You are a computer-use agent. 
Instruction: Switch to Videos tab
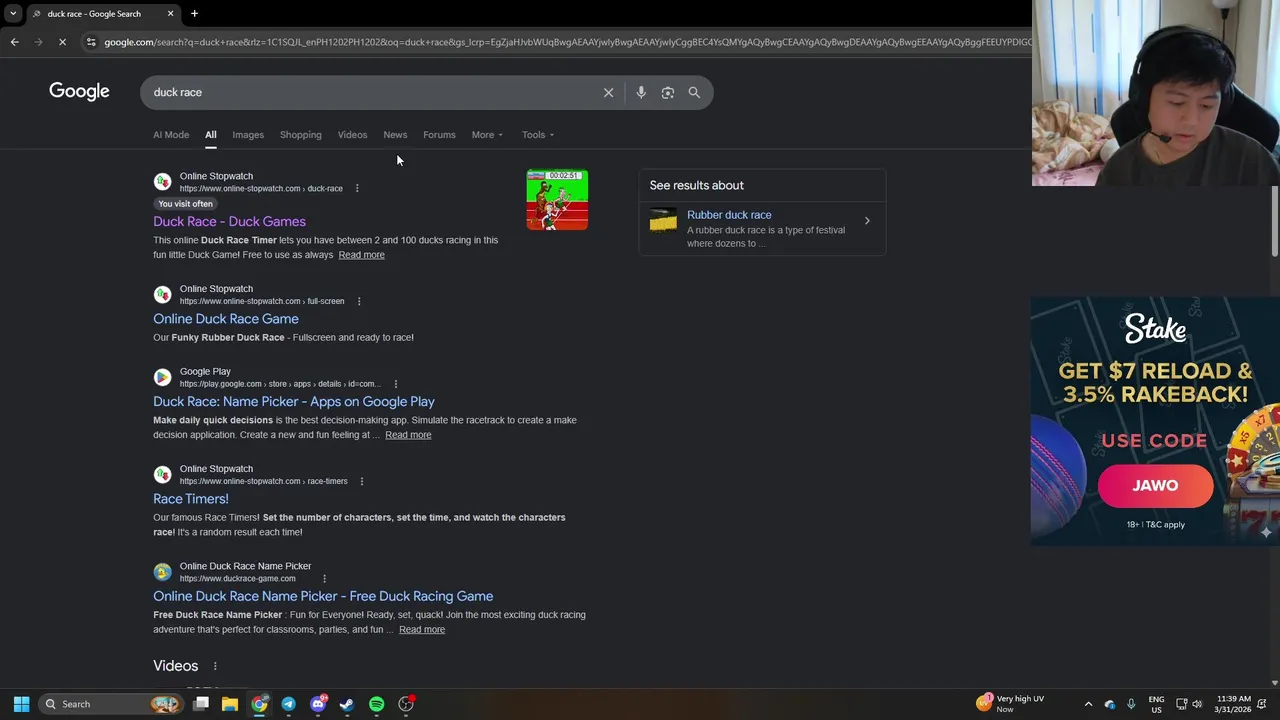tap(352, 135)
